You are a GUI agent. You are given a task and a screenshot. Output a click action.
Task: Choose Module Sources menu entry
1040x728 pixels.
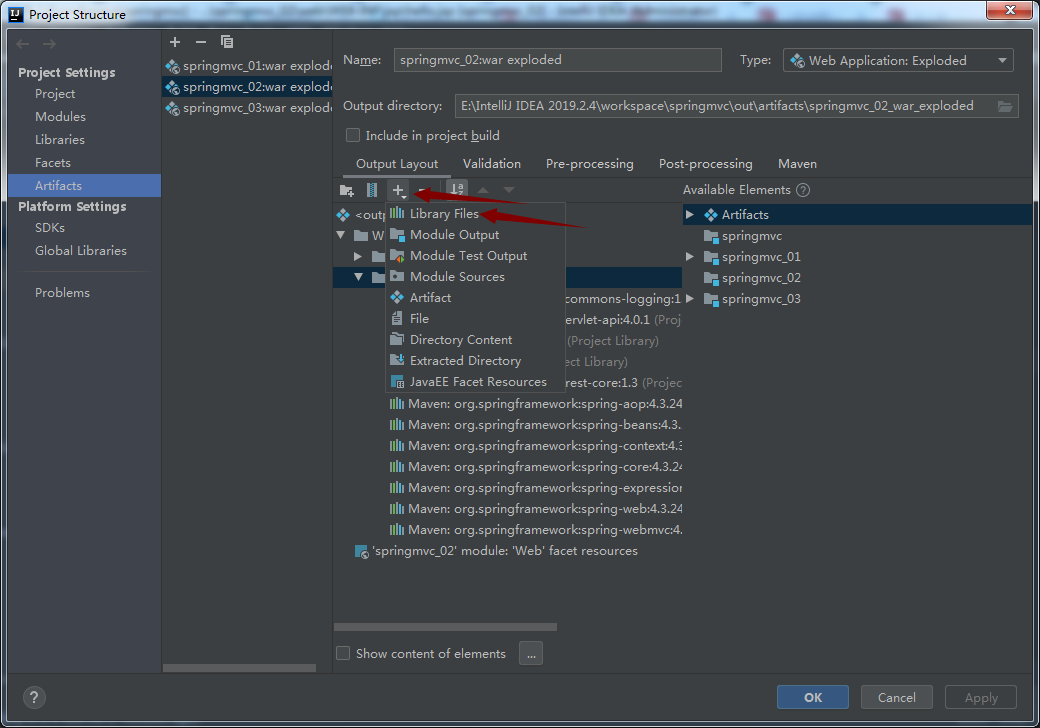475,277
